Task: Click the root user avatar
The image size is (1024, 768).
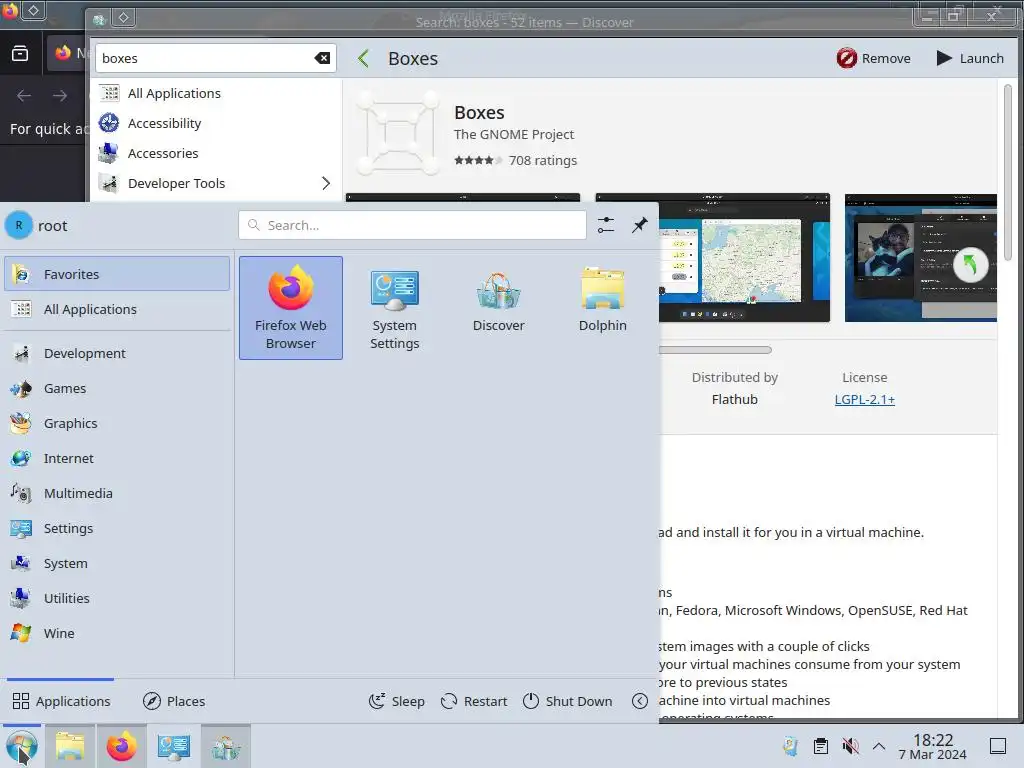Action: 19,225
